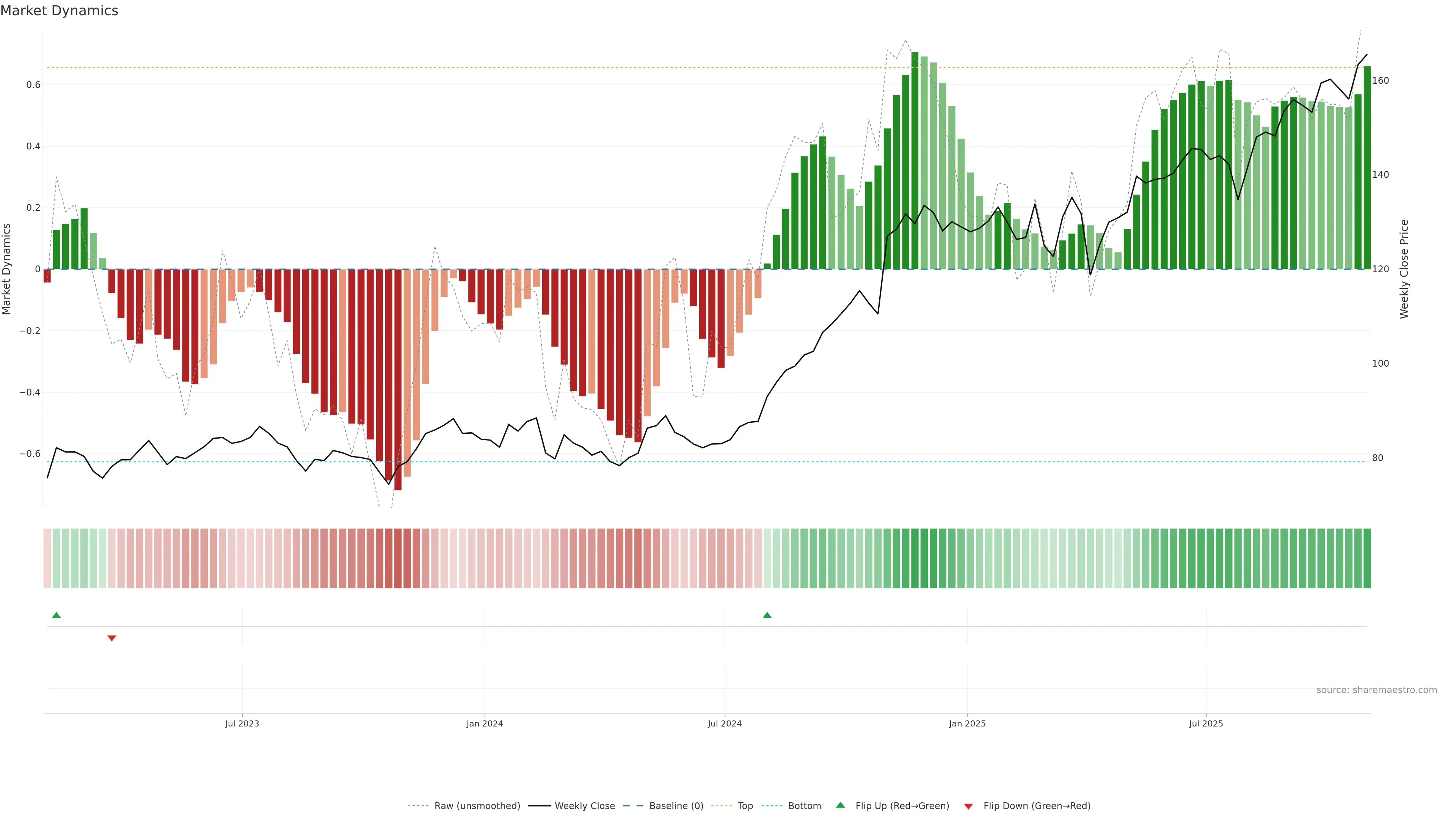Click the black Weekly Close legend line icon
Screen dimensions: 1456x819
[539, 805]
